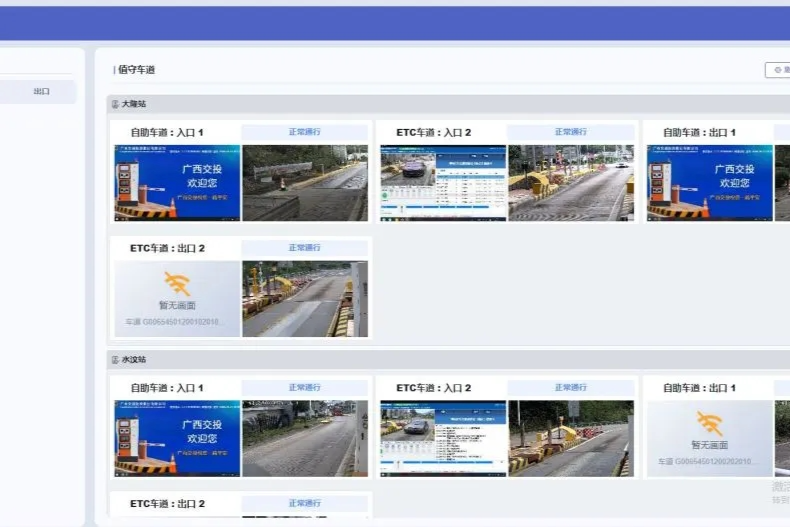
Task: Click 正常通行 status of 水汶站 自助车道 入口 1
Action: pyautogui.click(x=305, y=387)
